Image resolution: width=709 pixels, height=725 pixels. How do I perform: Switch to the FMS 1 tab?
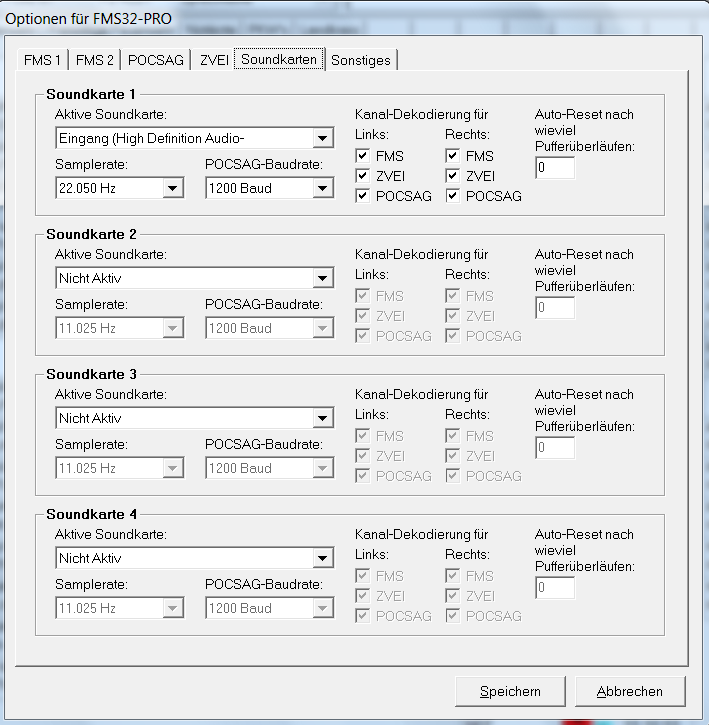click(x=43, y=60)
